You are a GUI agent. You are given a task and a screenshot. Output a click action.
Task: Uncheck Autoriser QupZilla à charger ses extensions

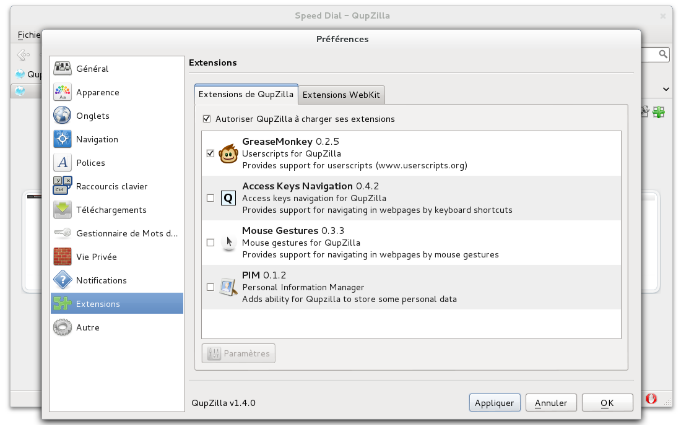(207, 119)
